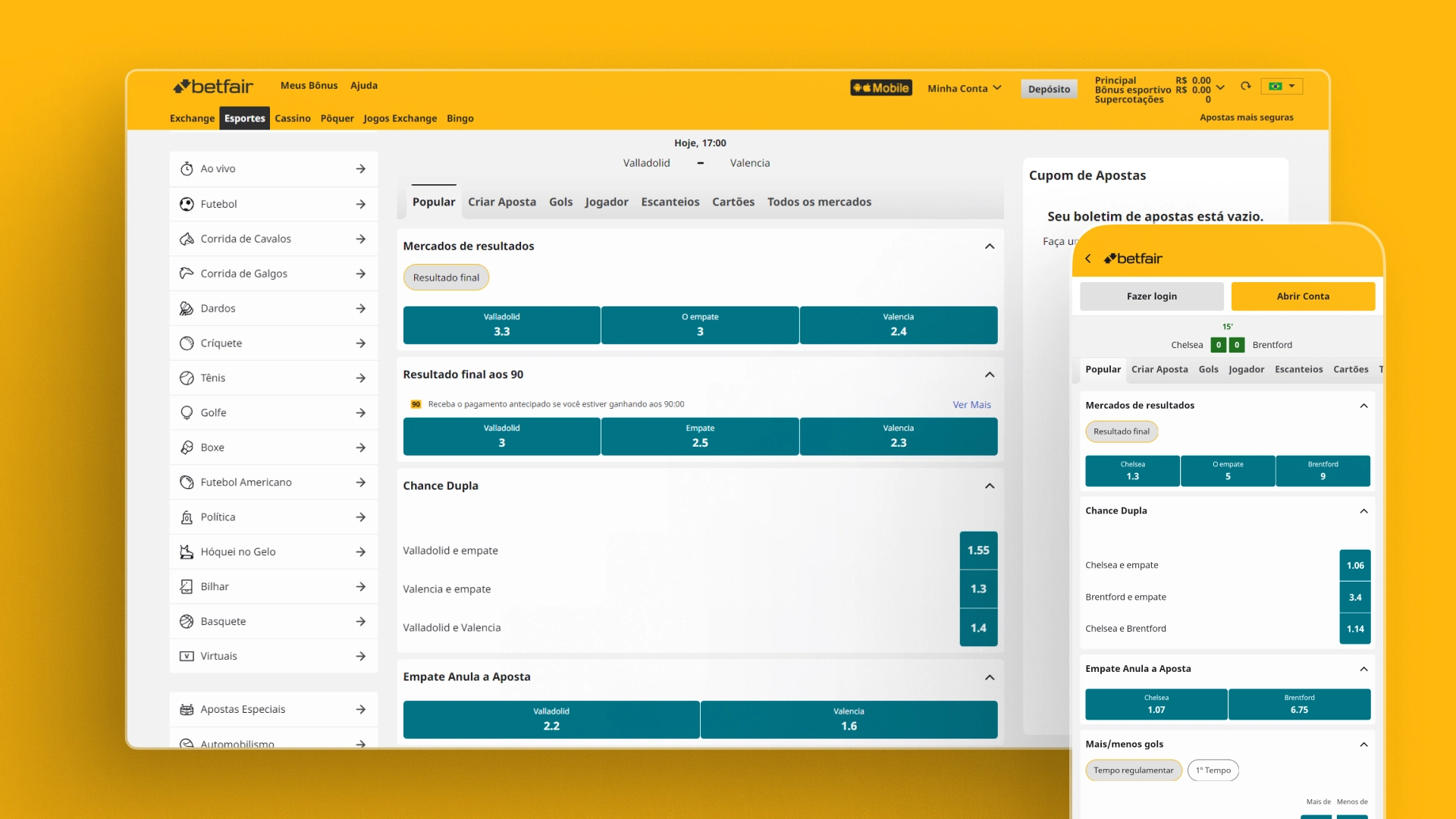This screenshot has height=819, width=1456.
Task: Collapse desktop Mercados de resultados section
Action: coord(990,246)
